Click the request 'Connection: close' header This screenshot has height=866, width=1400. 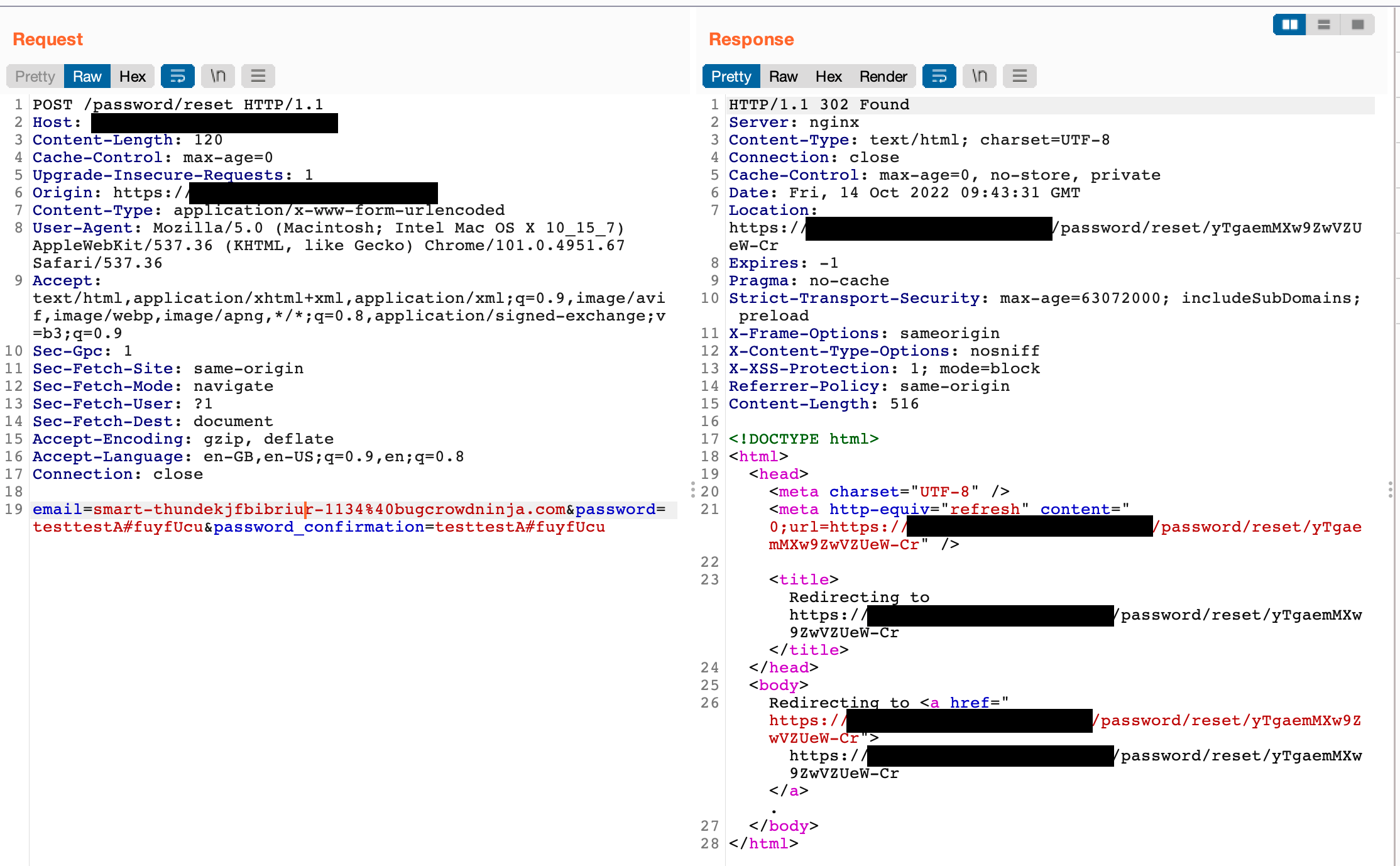118,474
